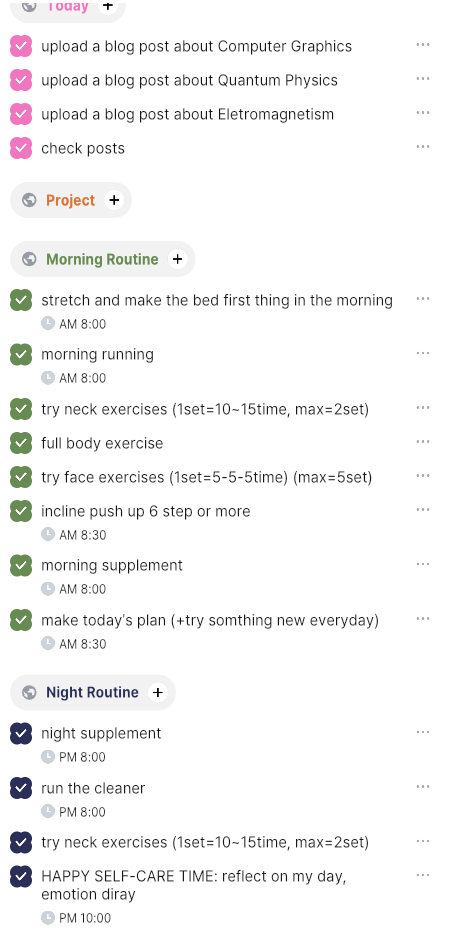Click the globe icon beside Morning Routine

[x=29, y=259]
